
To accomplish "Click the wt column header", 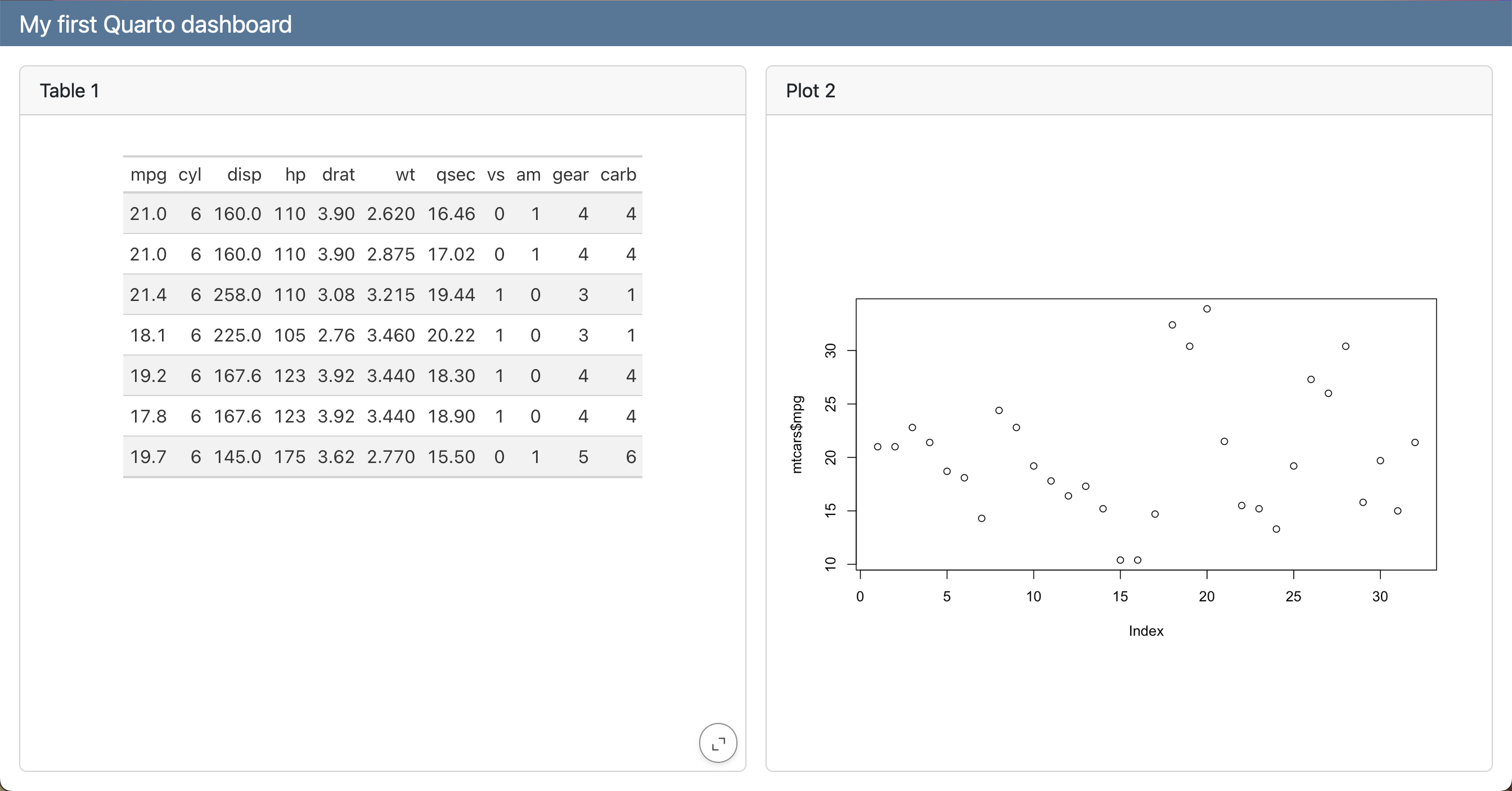I will tap(405, 174).
